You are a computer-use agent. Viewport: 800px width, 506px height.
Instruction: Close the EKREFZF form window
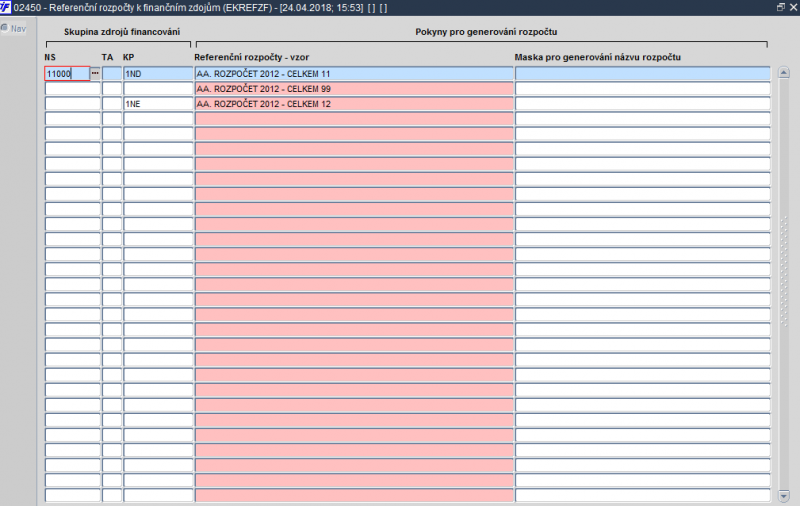click(x=793, y=8)
